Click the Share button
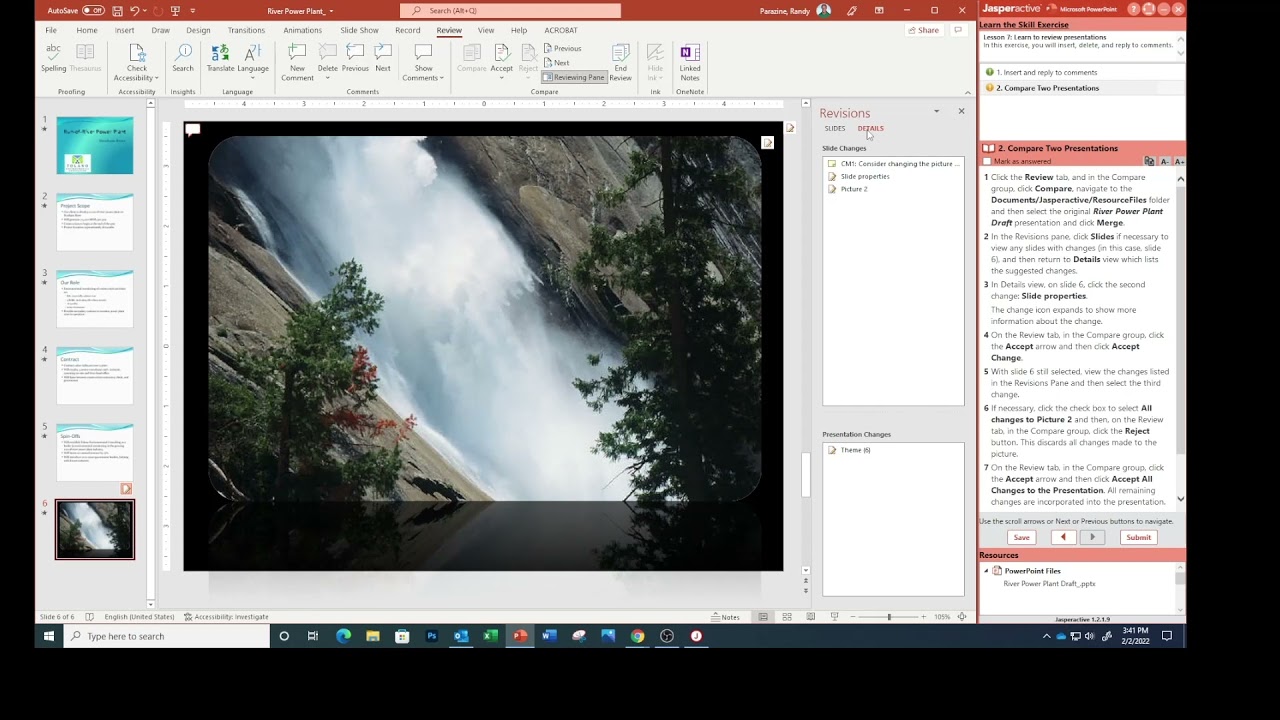This screenshot has width=1280, height=720. (923, 30)
